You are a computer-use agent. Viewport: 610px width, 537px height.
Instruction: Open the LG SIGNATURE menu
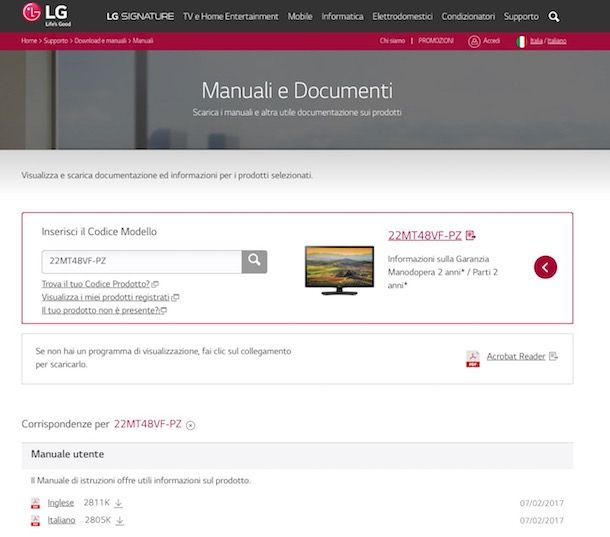140,16
